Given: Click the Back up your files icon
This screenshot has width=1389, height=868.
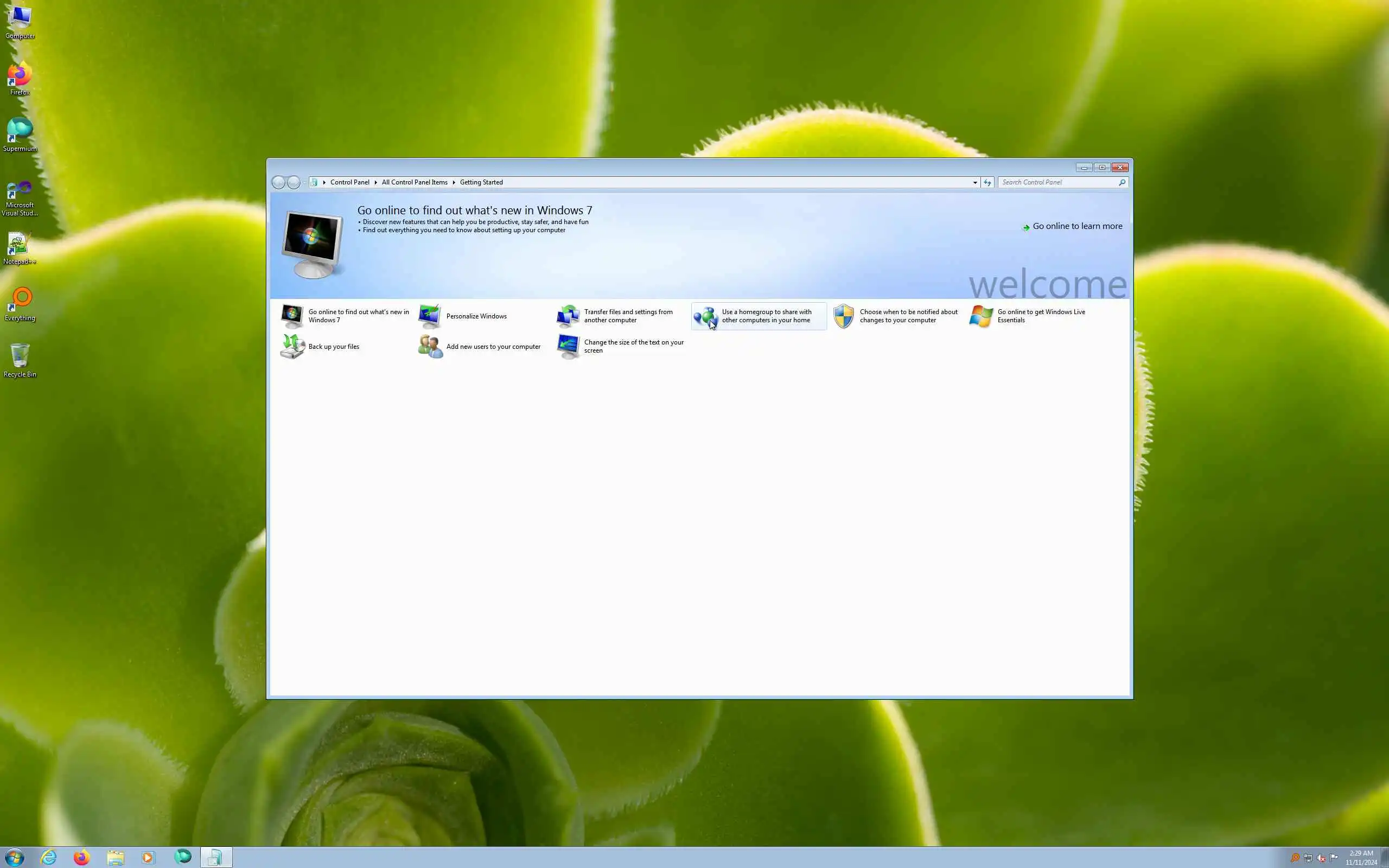Looking at the screenshot, I should 292,346.
